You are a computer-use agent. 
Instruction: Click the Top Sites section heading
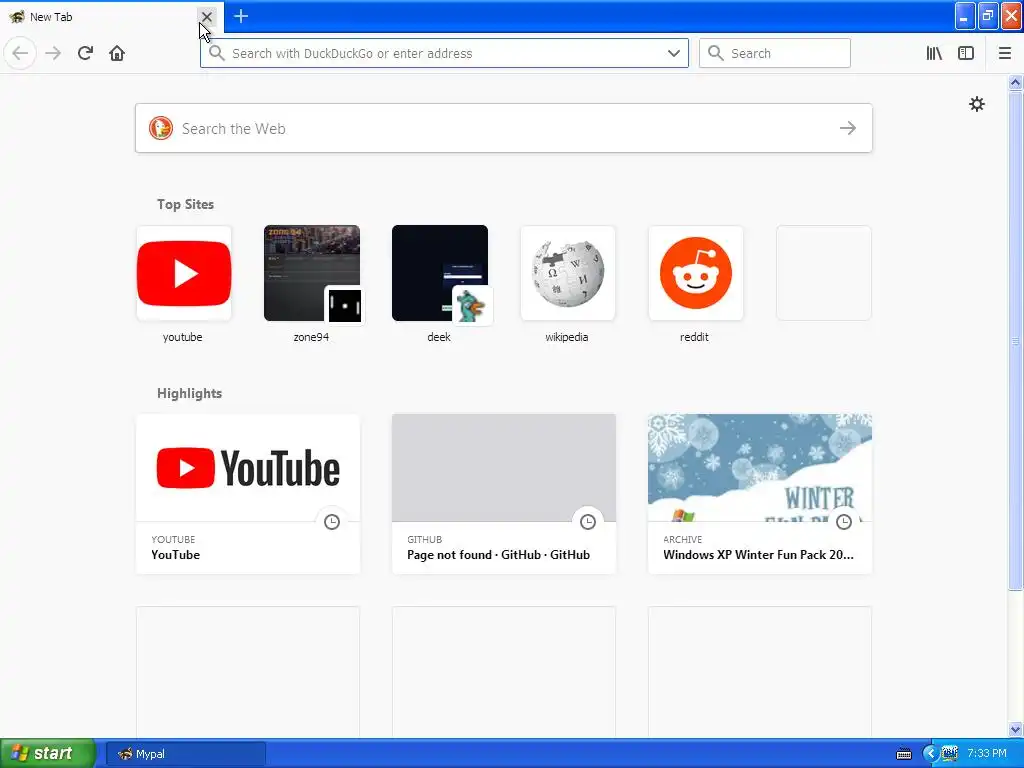(x=185, y=204)
